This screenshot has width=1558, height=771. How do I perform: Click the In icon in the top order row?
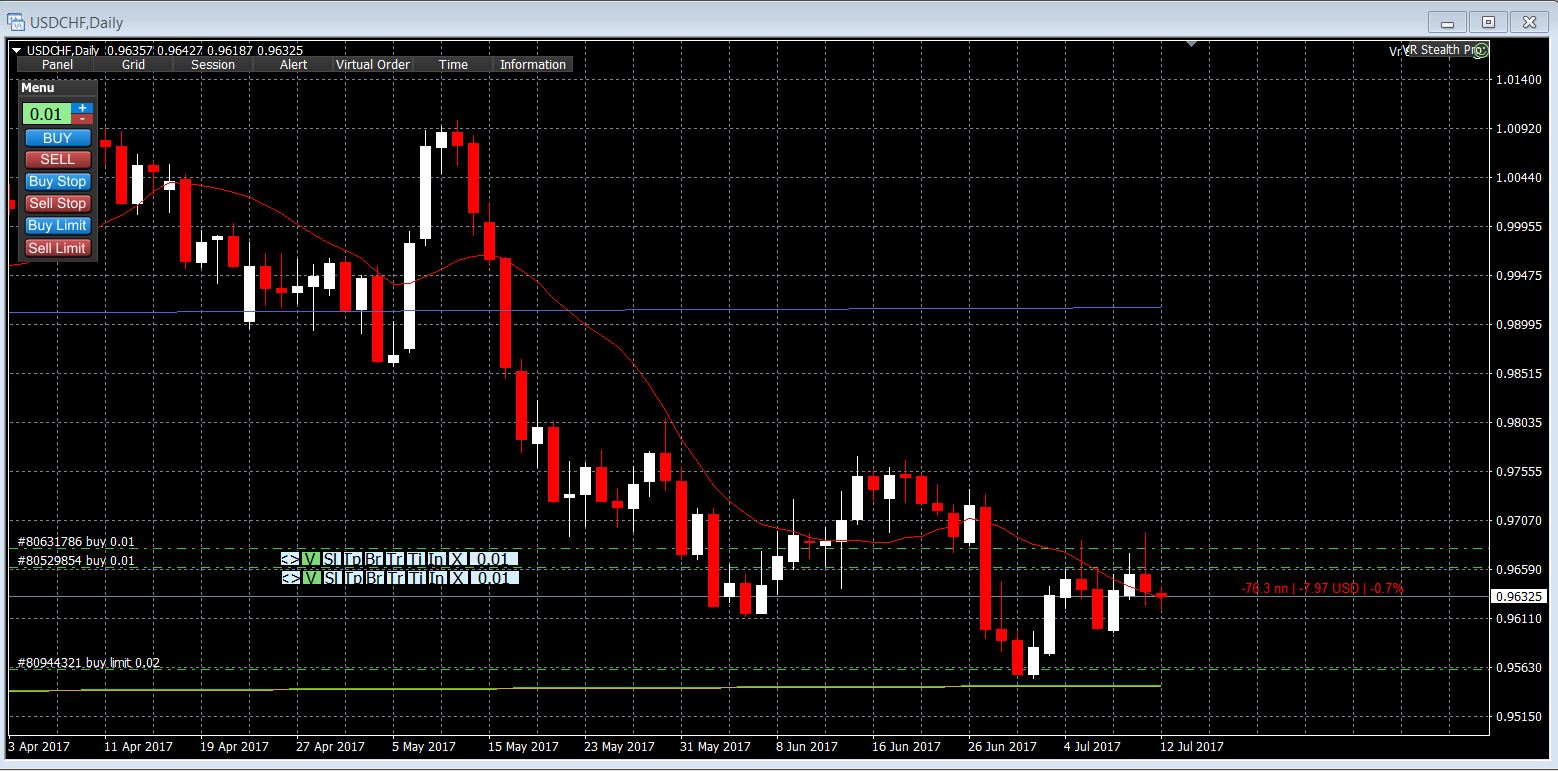point(436,559)
